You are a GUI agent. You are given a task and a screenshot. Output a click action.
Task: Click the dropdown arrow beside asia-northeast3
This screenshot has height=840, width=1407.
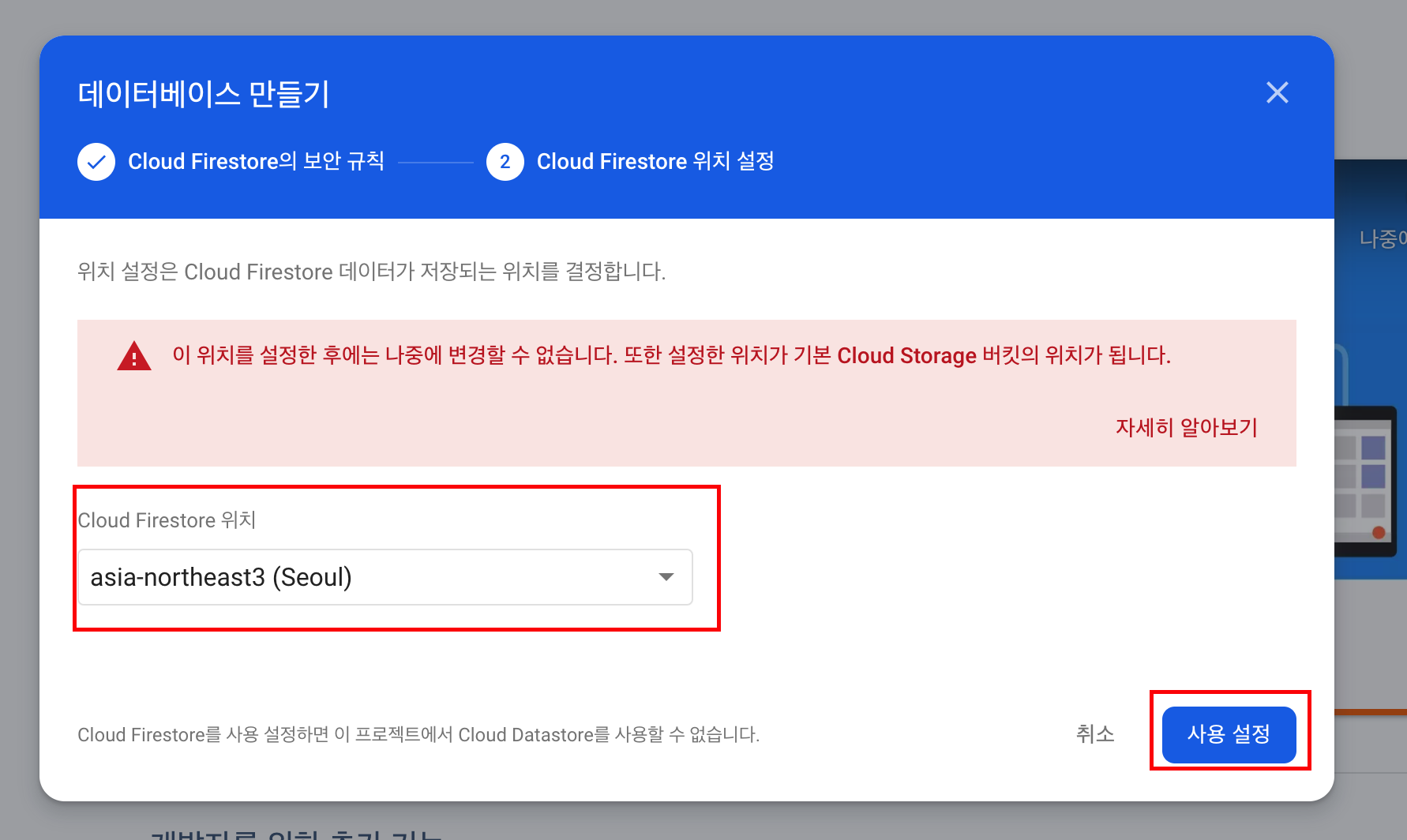click(666, 577)
